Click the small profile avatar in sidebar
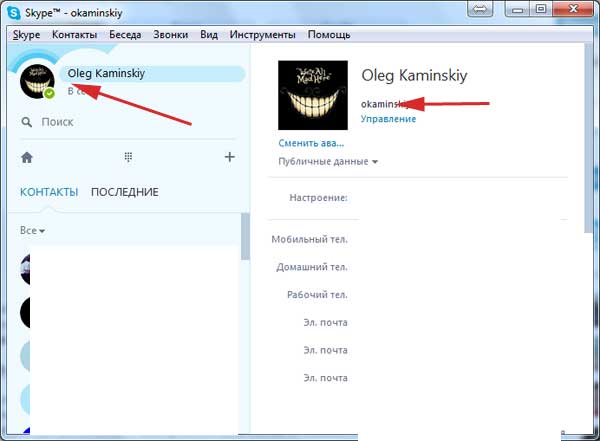 pyautogui.click(x=37, y=84)
